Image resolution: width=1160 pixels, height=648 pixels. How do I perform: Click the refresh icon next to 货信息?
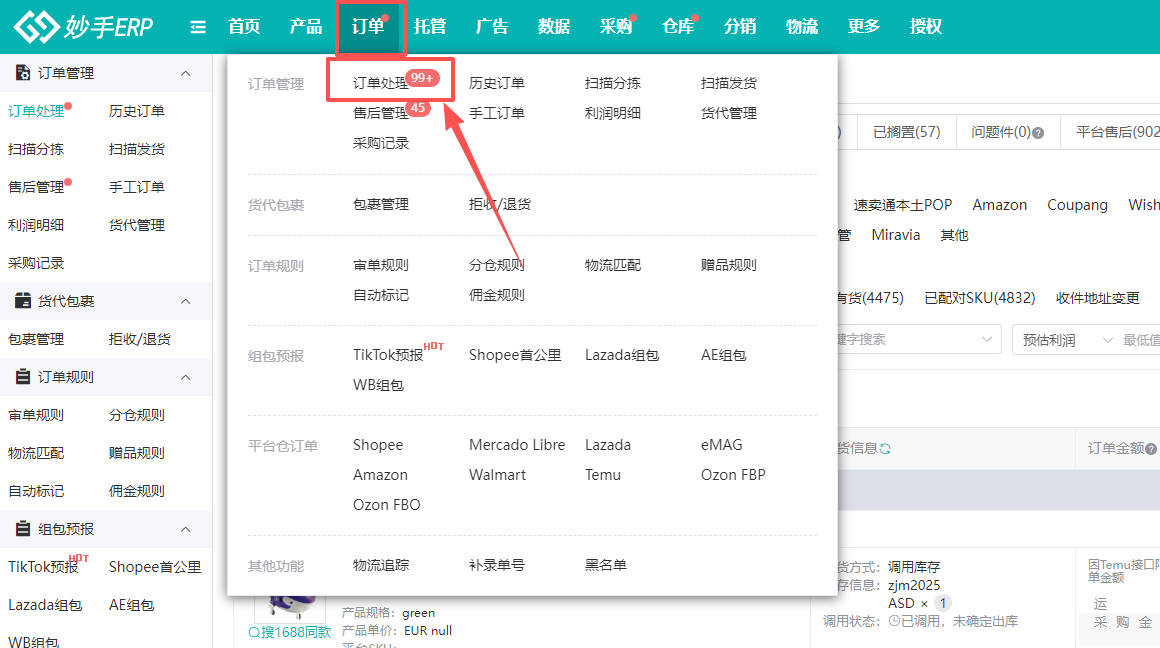tap(885, 448)
